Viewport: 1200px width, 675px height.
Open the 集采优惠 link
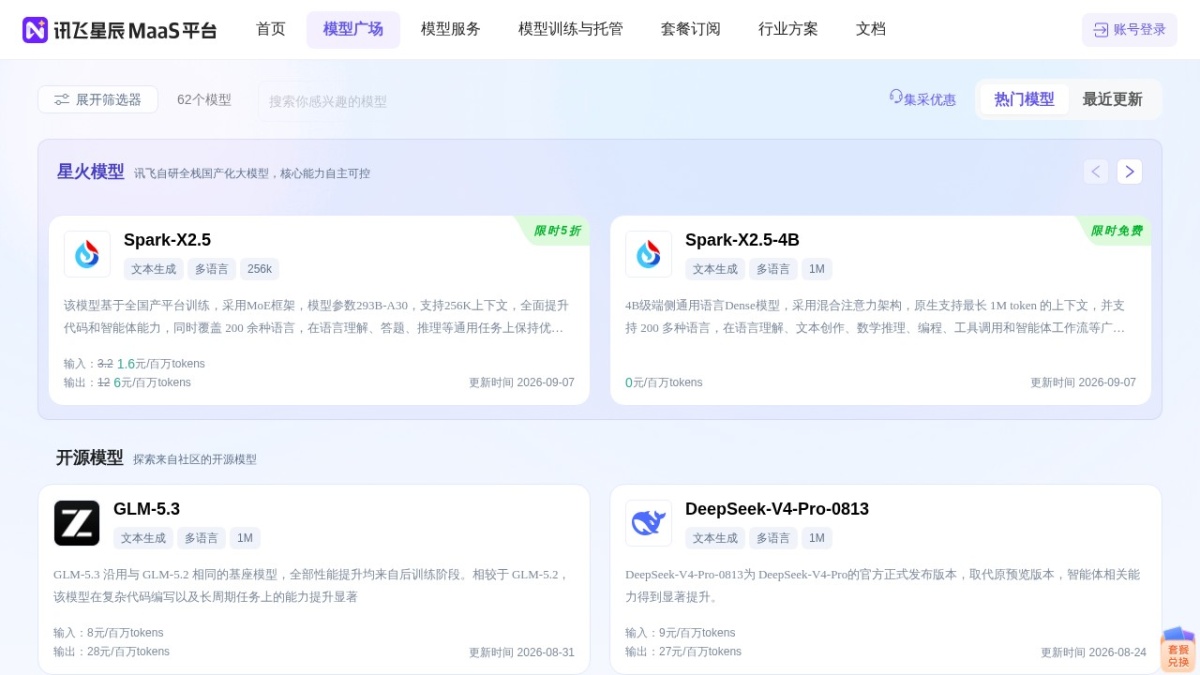click(922, 99)
